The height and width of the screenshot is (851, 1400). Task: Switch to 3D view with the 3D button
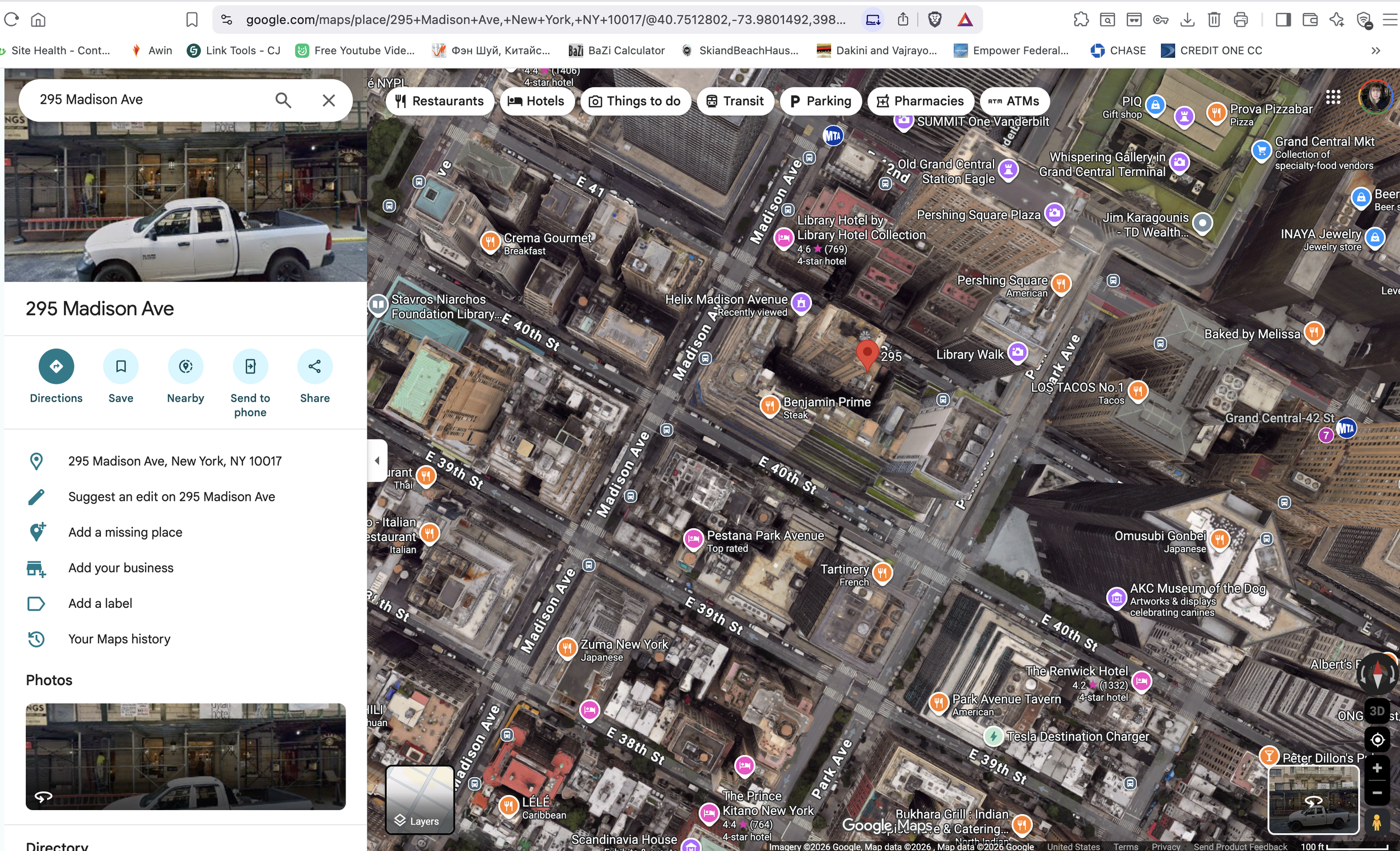pyautogui.click(x=1376, y=710)
